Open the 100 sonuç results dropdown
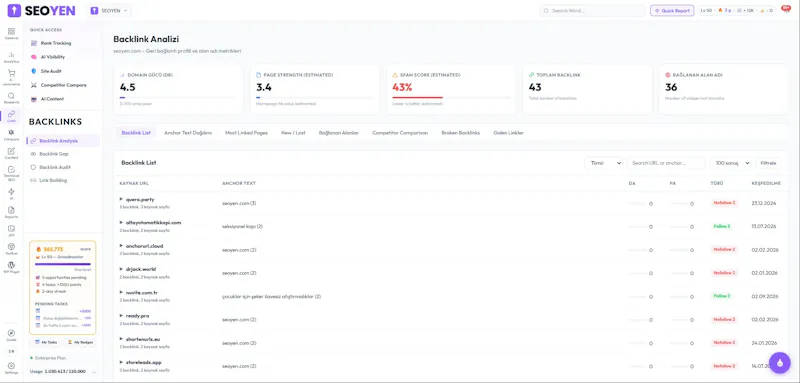Viewport: 800px width, 383px height. 731,163
